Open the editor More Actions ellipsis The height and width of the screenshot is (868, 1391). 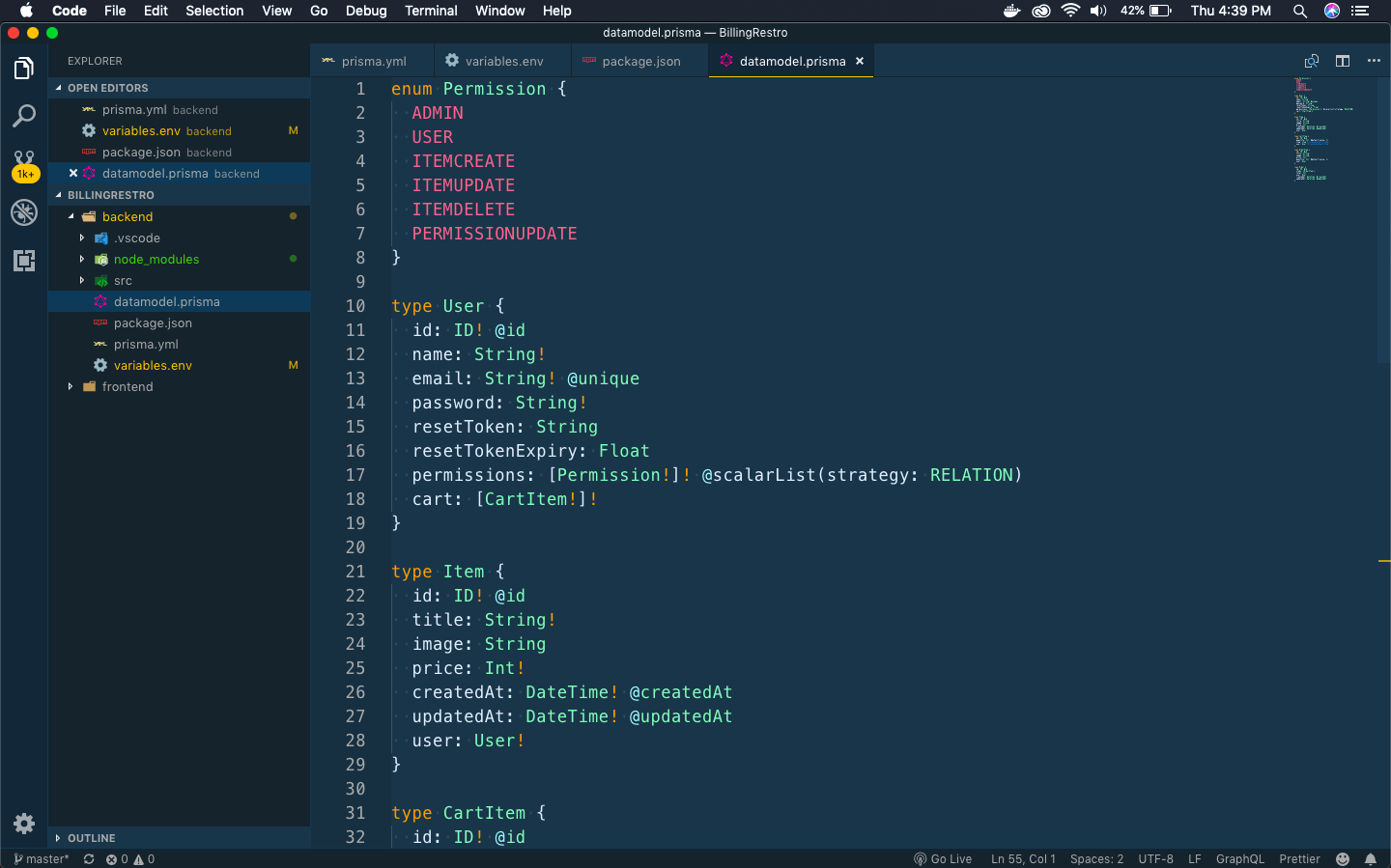[x=1374, y=61]
